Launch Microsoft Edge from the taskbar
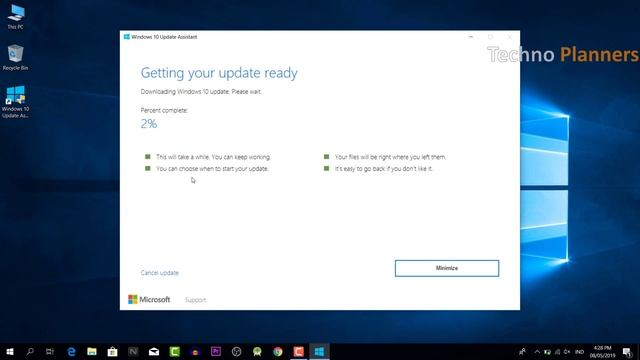The width and height of the screenshot is (640, 360). coord(71,351)
